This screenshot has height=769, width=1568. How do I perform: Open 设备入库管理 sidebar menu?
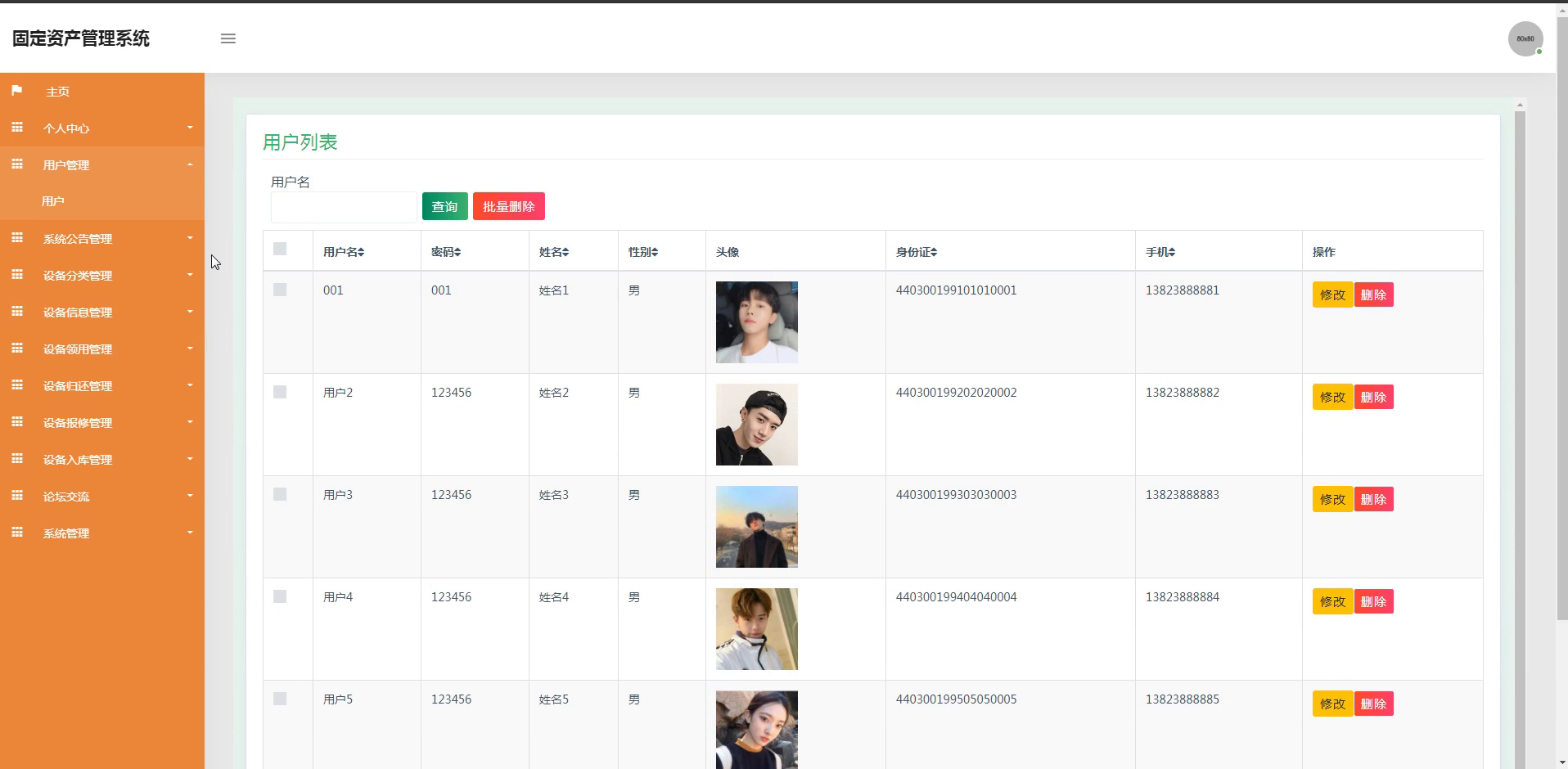[x=102, y=460]
